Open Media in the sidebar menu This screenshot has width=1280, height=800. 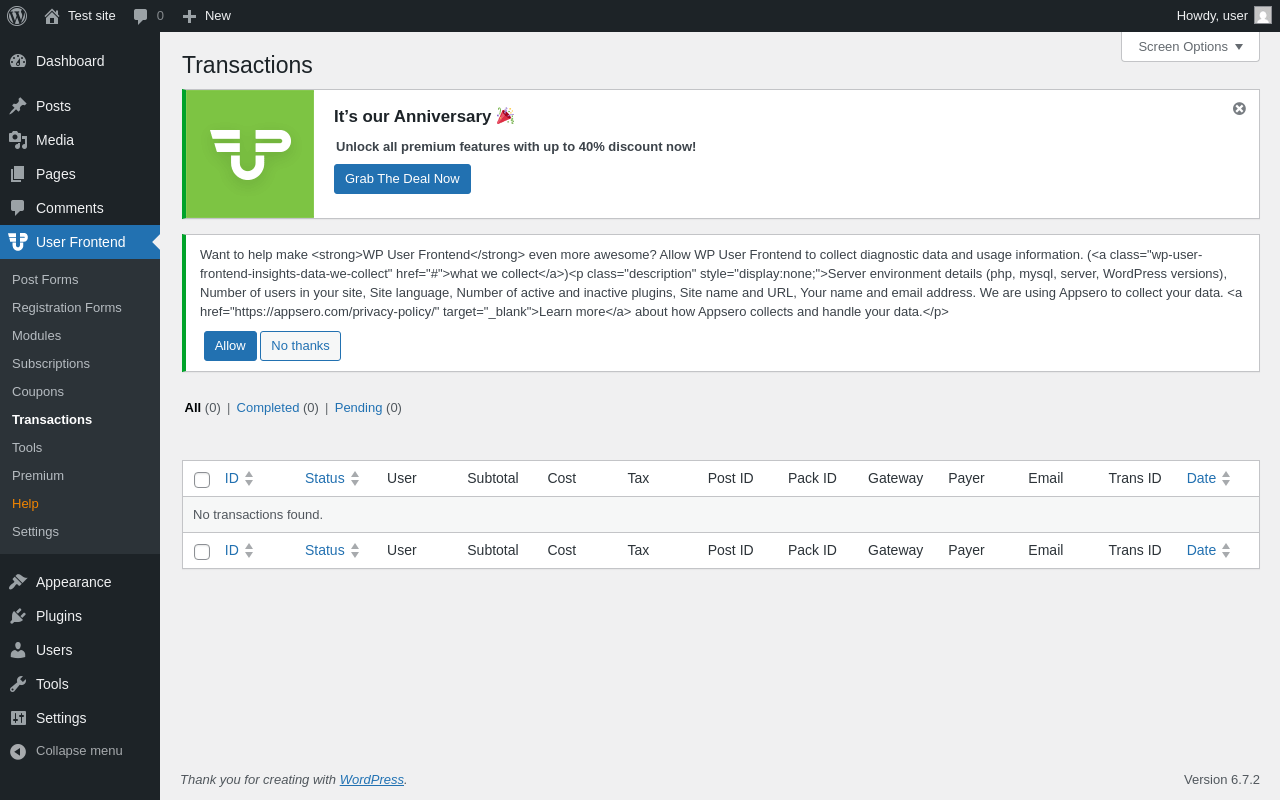(x=80, y=140)
